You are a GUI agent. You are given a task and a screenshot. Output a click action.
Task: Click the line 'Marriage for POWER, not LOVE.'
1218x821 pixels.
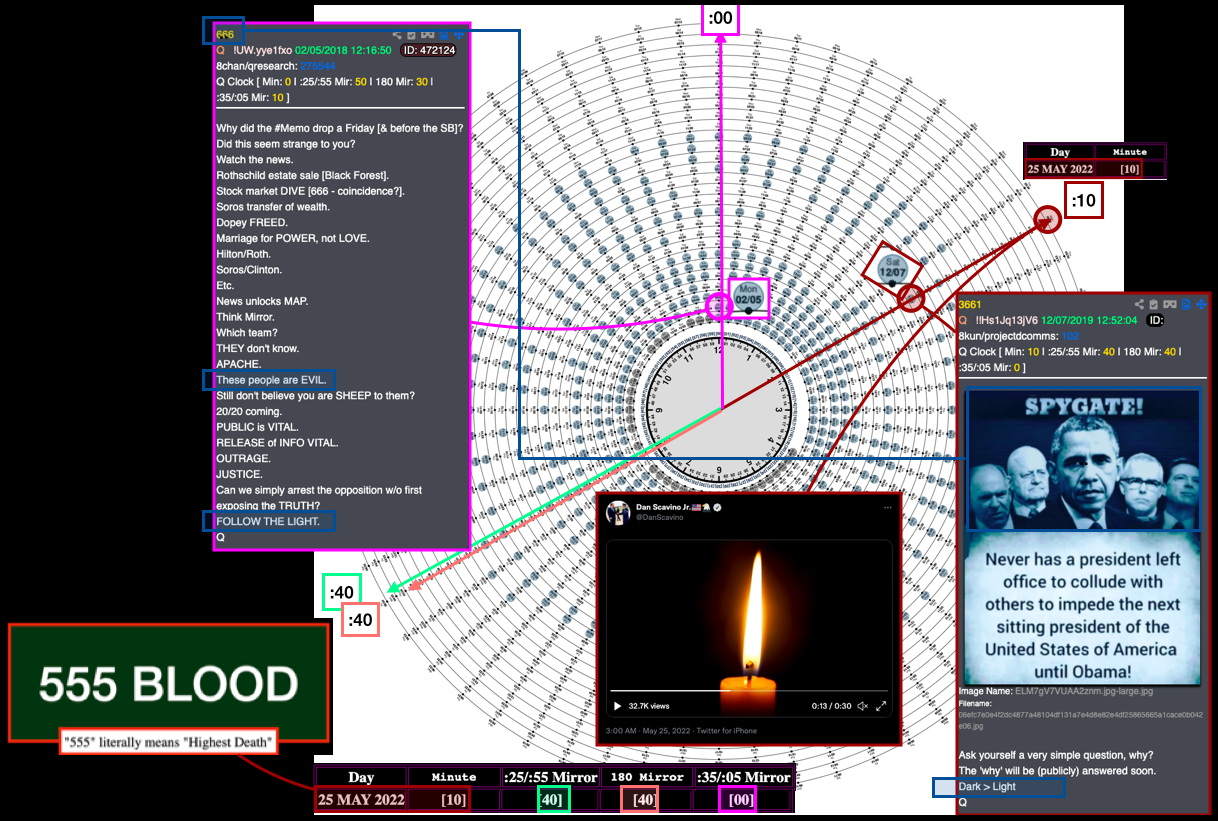point(293,238)
